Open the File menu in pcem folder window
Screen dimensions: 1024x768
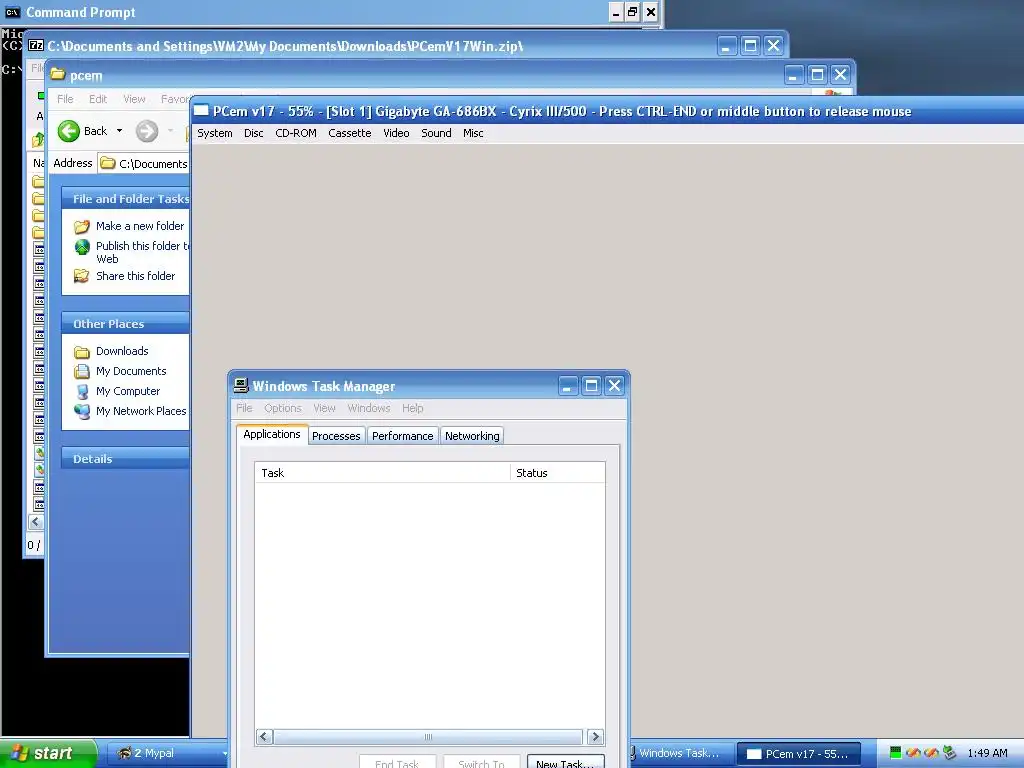click(x=65, y=99)
